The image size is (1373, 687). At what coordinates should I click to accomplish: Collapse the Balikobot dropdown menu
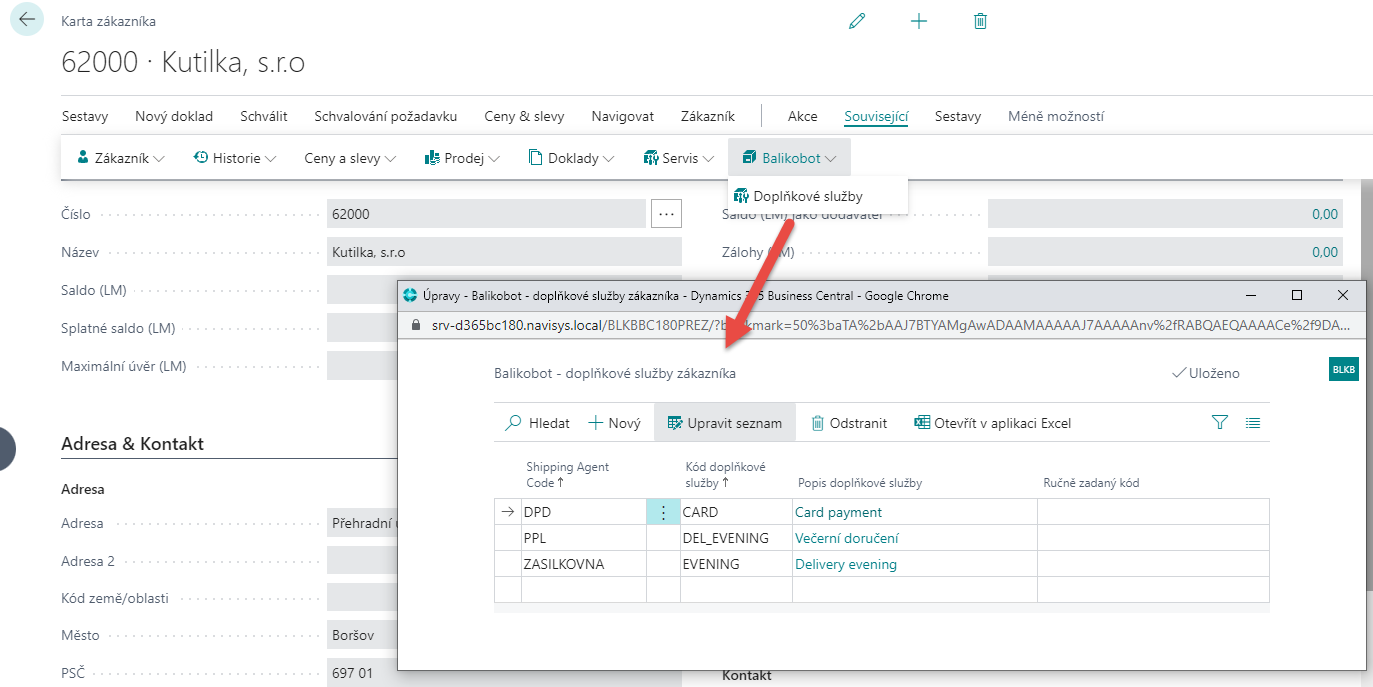pos(789,158)
